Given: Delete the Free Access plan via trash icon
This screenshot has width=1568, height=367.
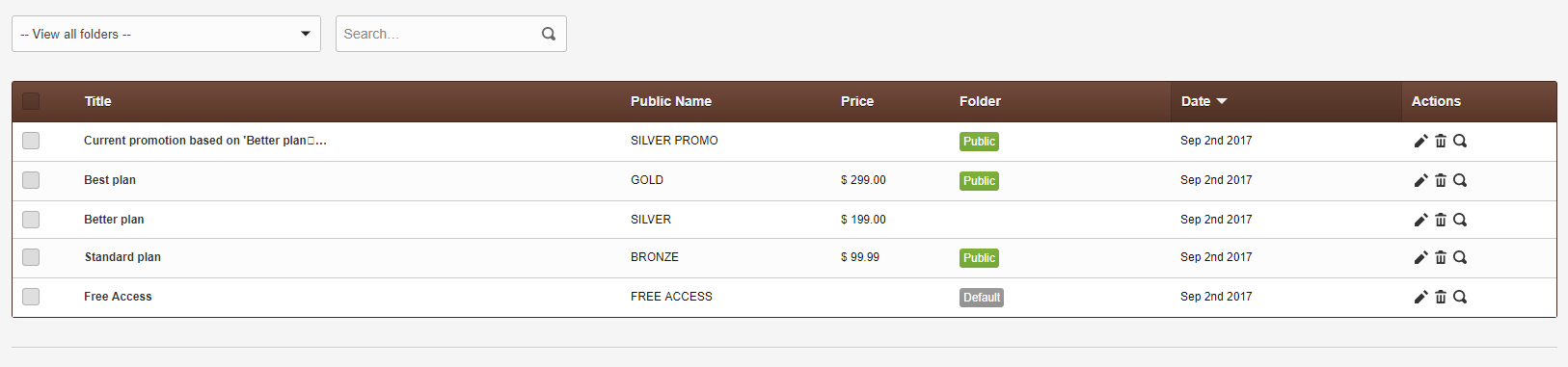Looking at the screenshot, I should 1441,297.
